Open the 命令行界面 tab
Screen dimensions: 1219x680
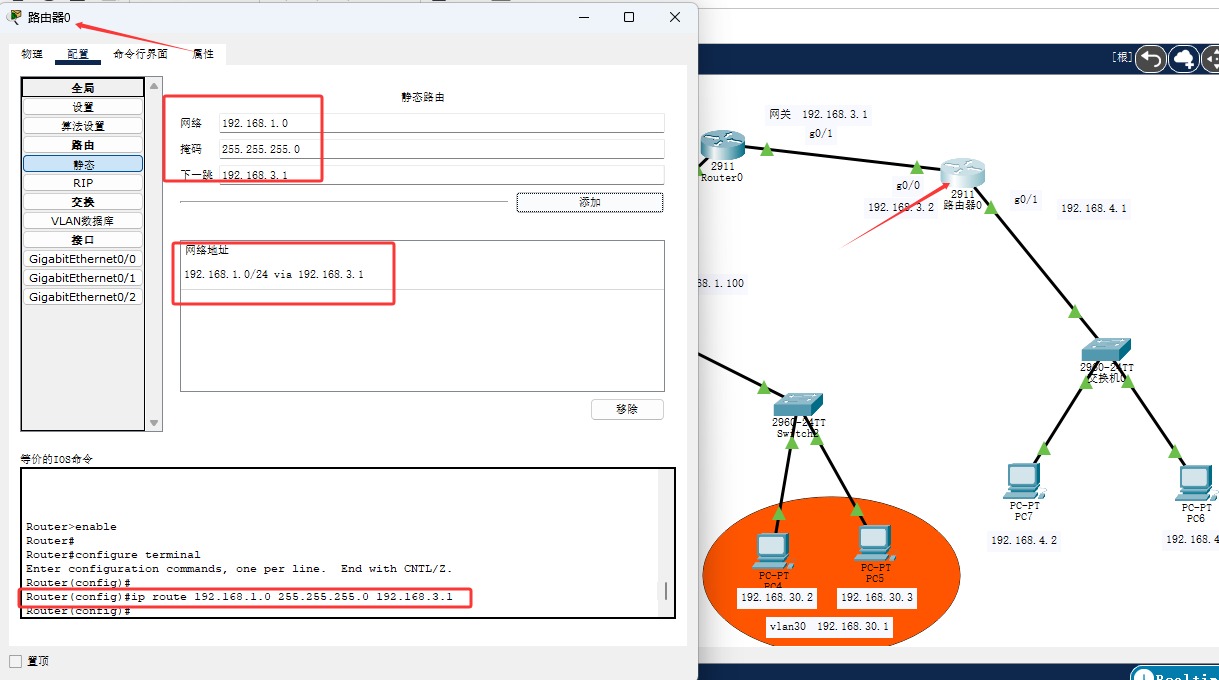[140, 54]
